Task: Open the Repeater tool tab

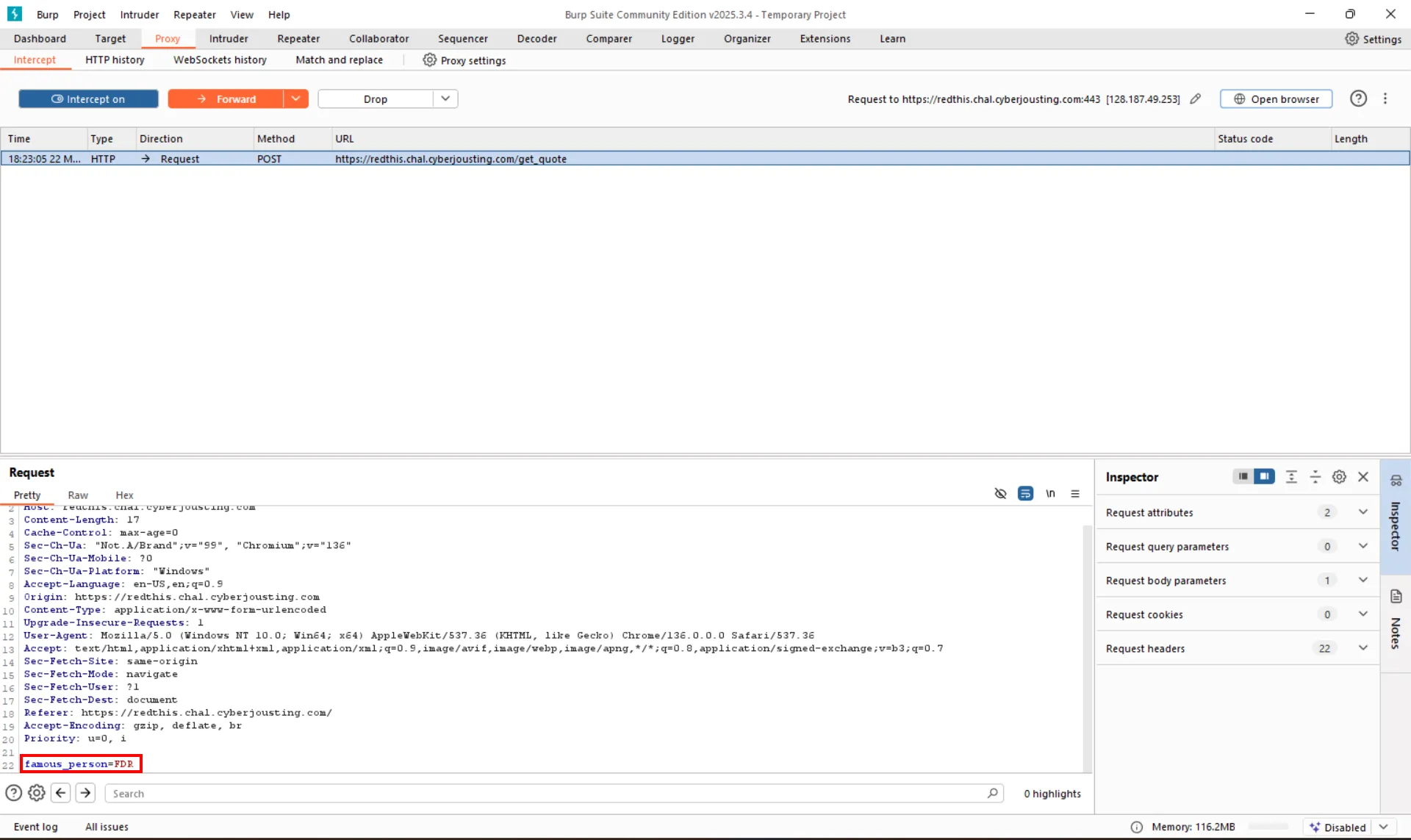Action: click(298, 39)
